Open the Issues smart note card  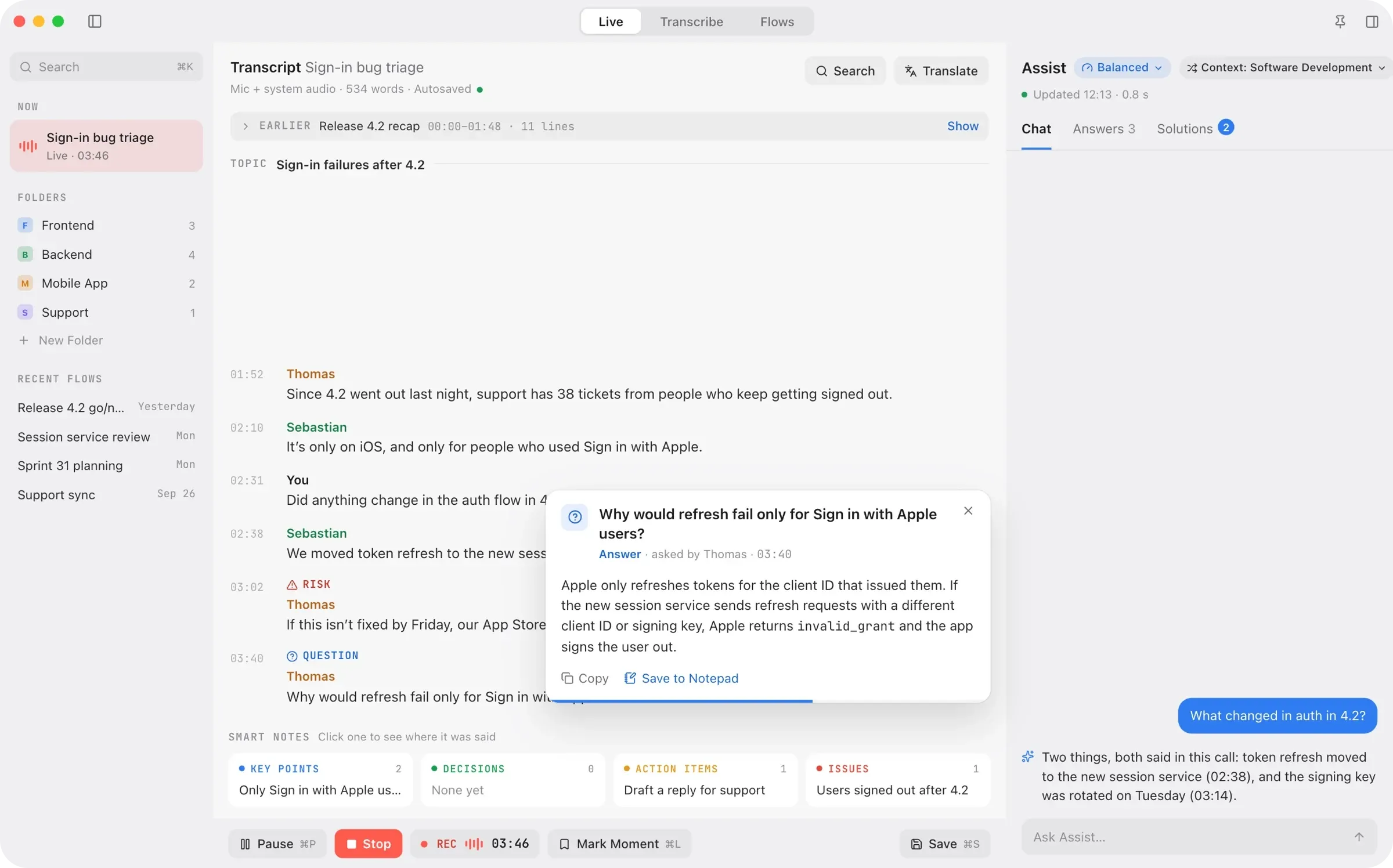[x=898, y=779]
